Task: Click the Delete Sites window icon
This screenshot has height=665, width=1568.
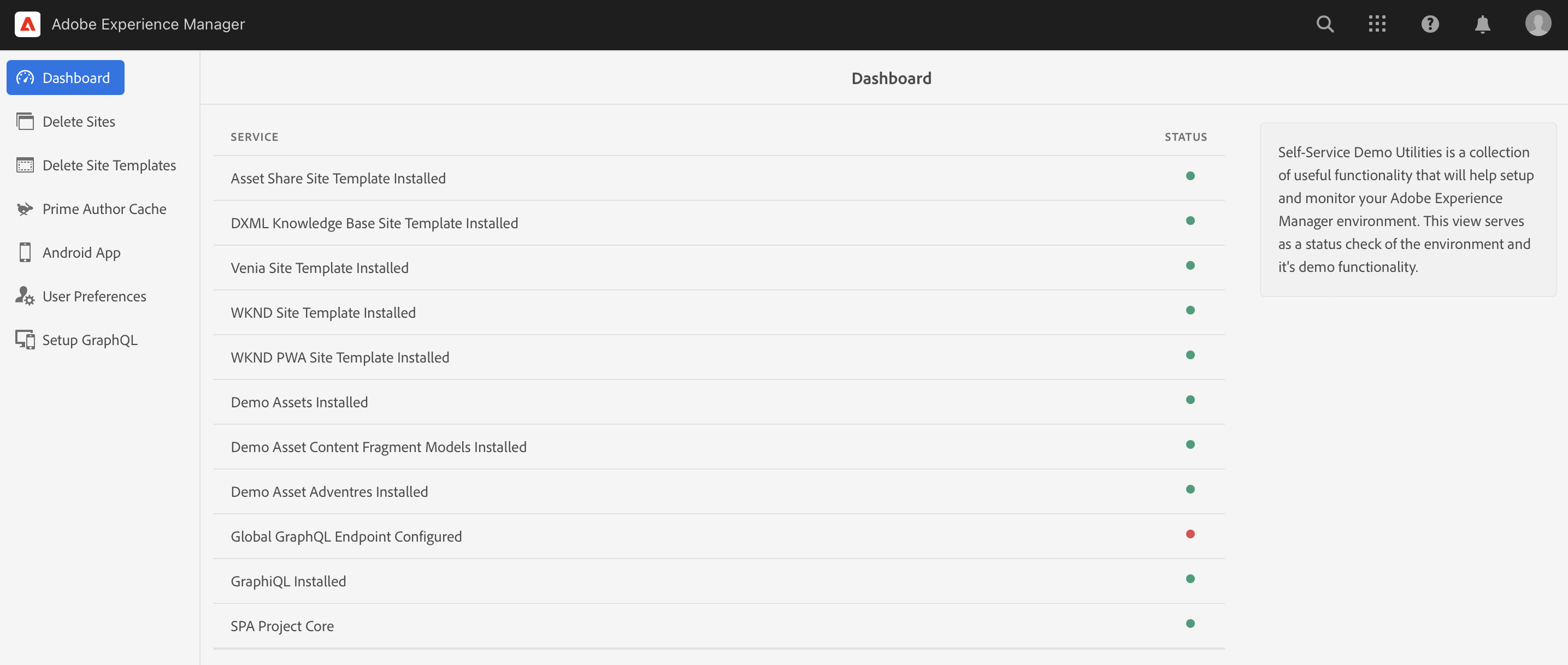Action: [25, 122]
